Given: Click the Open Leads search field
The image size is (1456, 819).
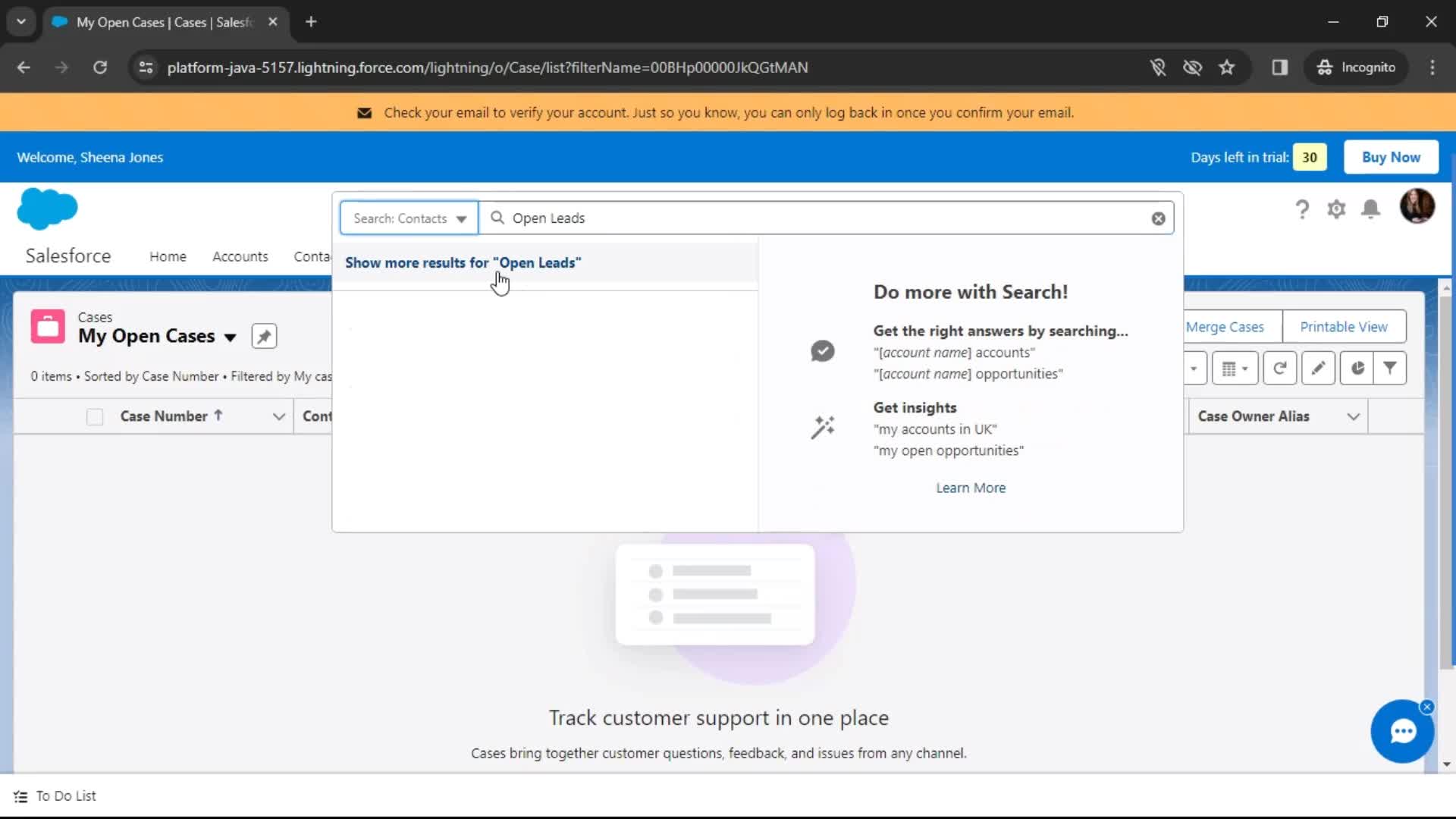Looking at the screenshot, I should click(x=827, y=218).
